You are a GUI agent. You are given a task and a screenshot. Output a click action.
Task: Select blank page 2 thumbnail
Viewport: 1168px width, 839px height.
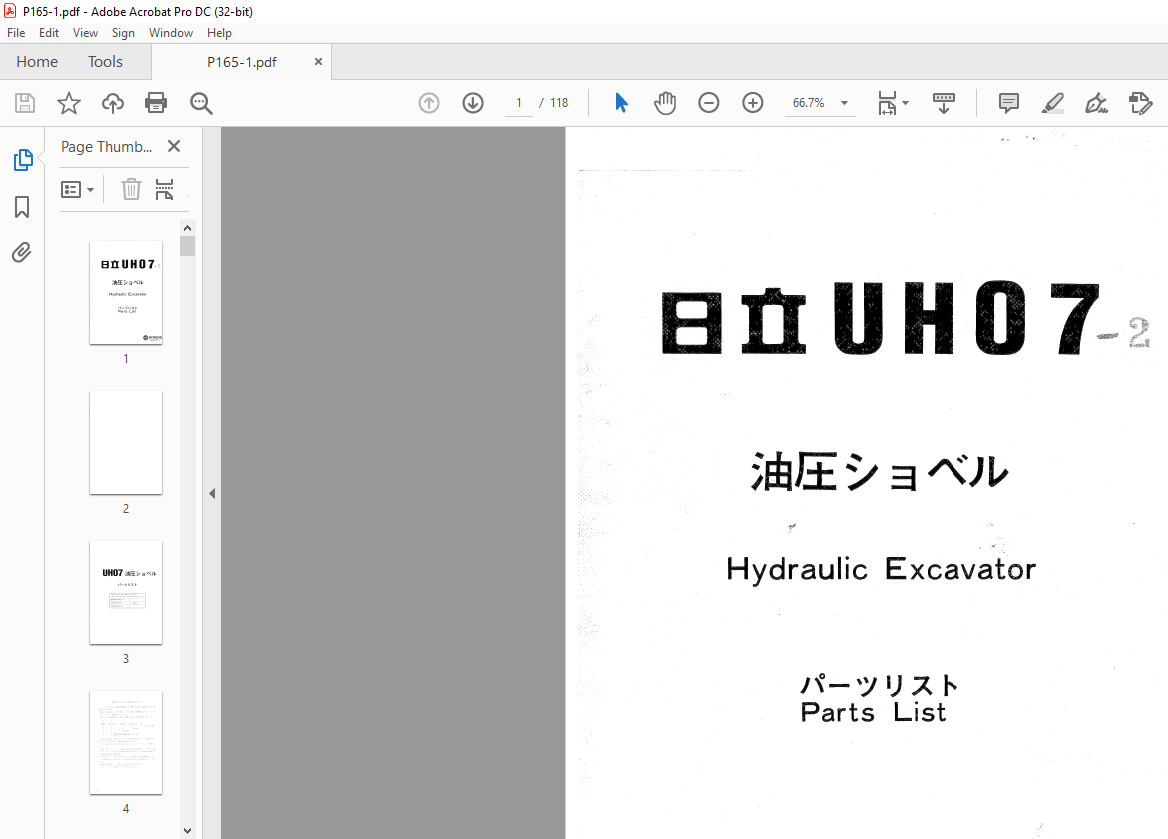pos(126,443)
